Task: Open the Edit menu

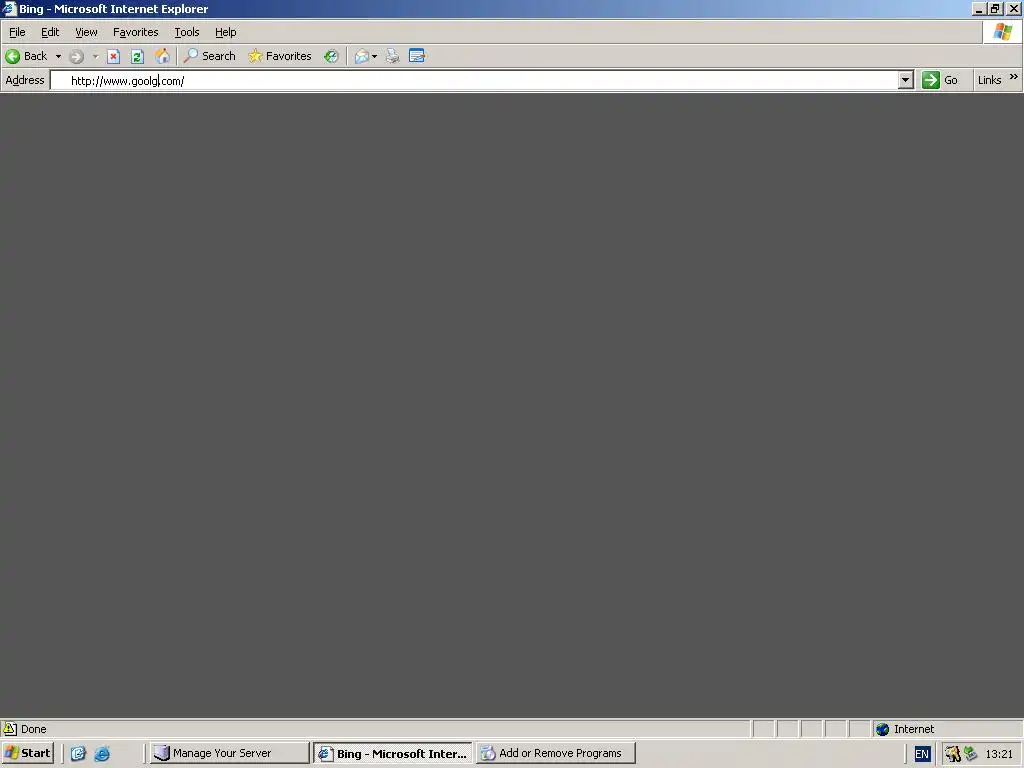Action: click(50, 32)
